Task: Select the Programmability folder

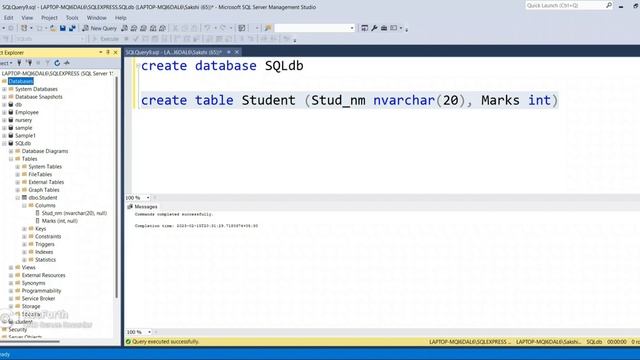Action: click(x=41, y=291)
